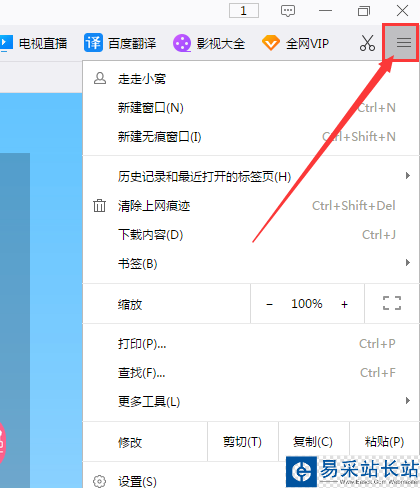Screen dimensions: 420x488
Task: Expand 历史记录和最近打开的标签页 submenu
Action: coord(251,176)
